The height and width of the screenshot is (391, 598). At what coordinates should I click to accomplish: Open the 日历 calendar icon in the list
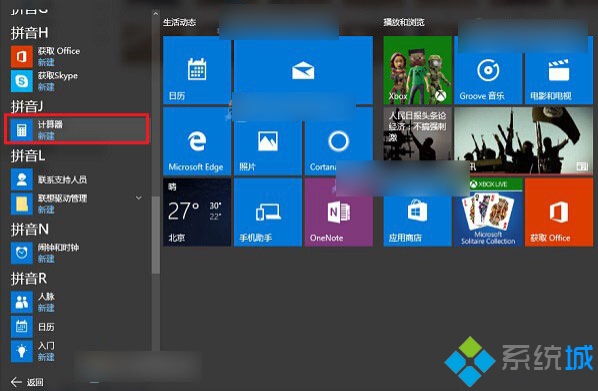(x=21, y=327)
